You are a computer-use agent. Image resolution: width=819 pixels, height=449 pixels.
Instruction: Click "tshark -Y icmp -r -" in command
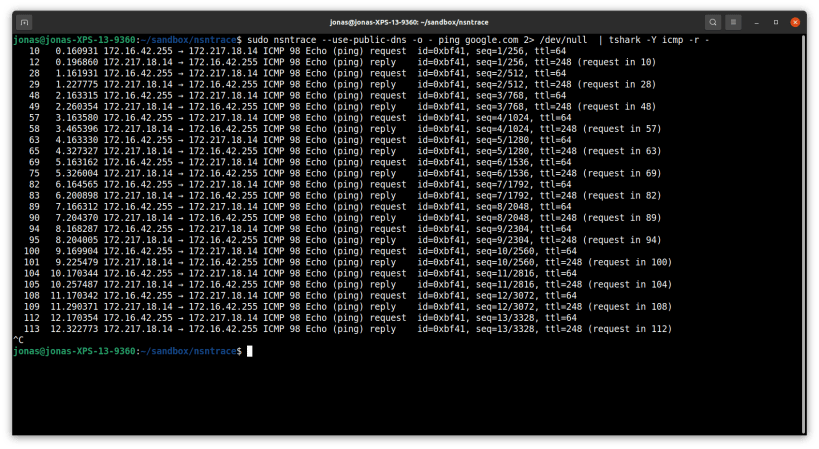[x=659, y=40]
